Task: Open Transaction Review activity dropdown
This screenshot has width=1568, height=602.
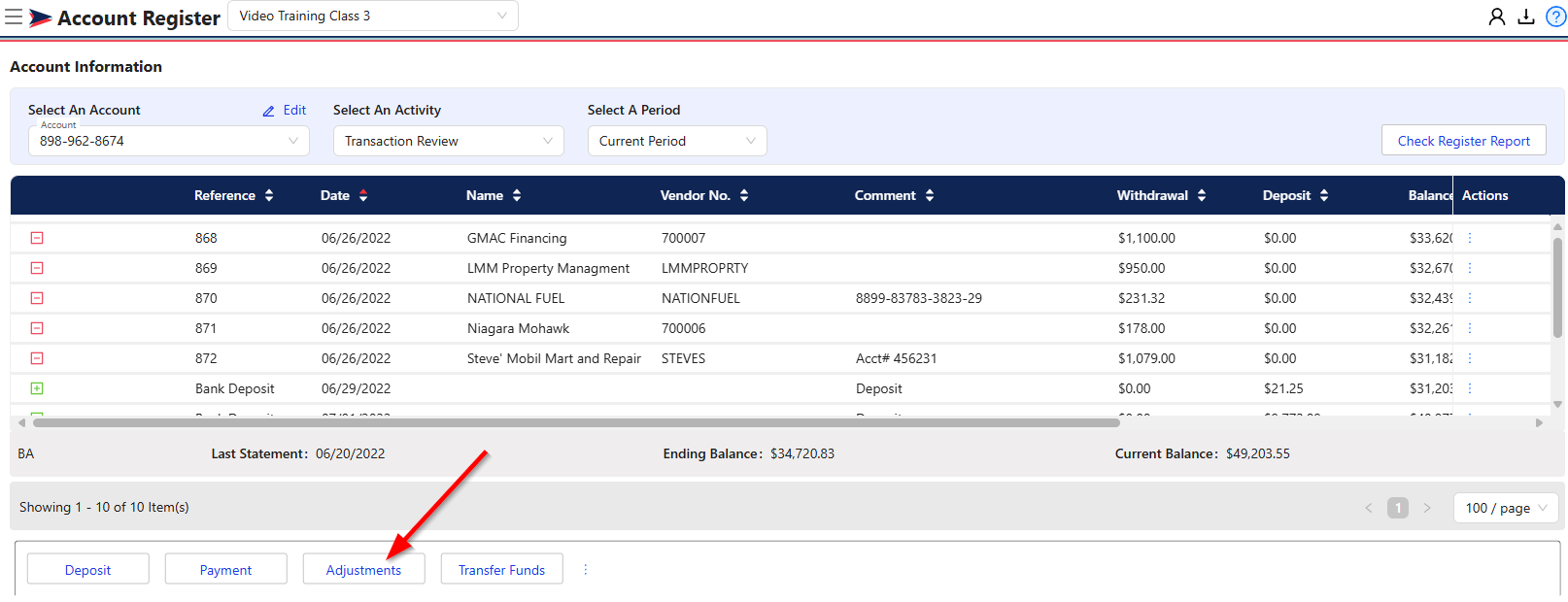Action: pos(448,141)
